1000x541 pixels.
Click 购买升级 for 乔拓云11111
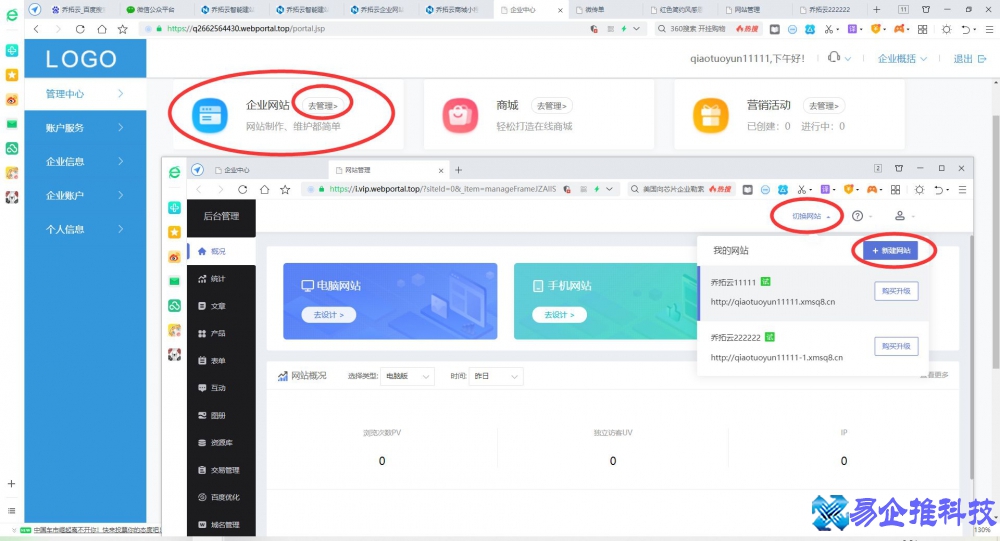896,291
